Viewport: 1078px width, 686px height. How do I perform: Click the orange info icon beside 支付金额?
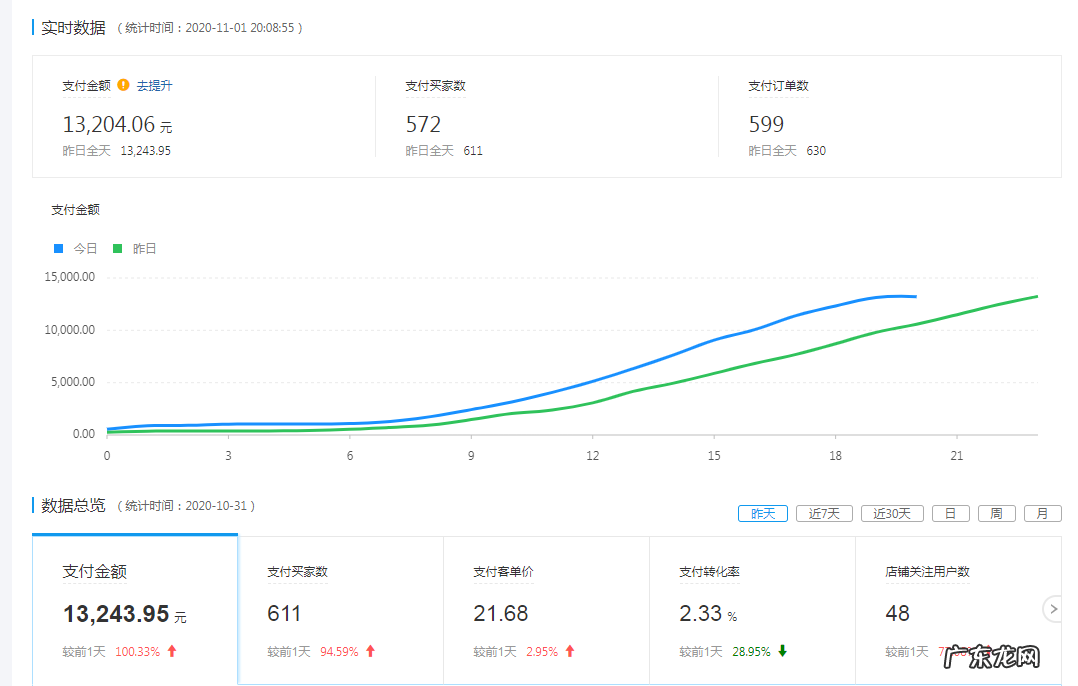coord(121,85)
